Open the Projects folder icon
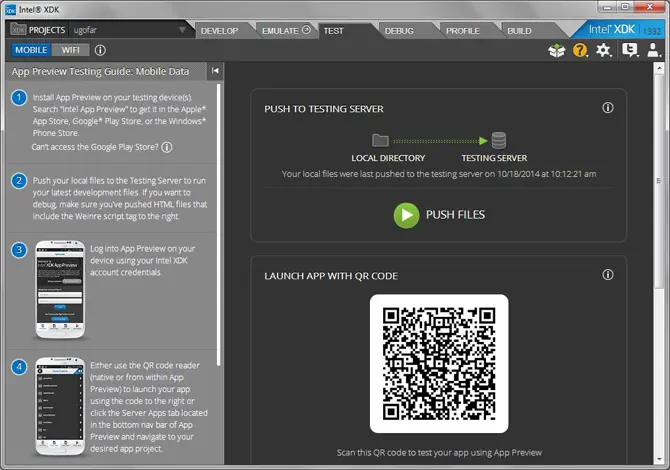This screenshot has height=470, width=670. coord(18,29)
